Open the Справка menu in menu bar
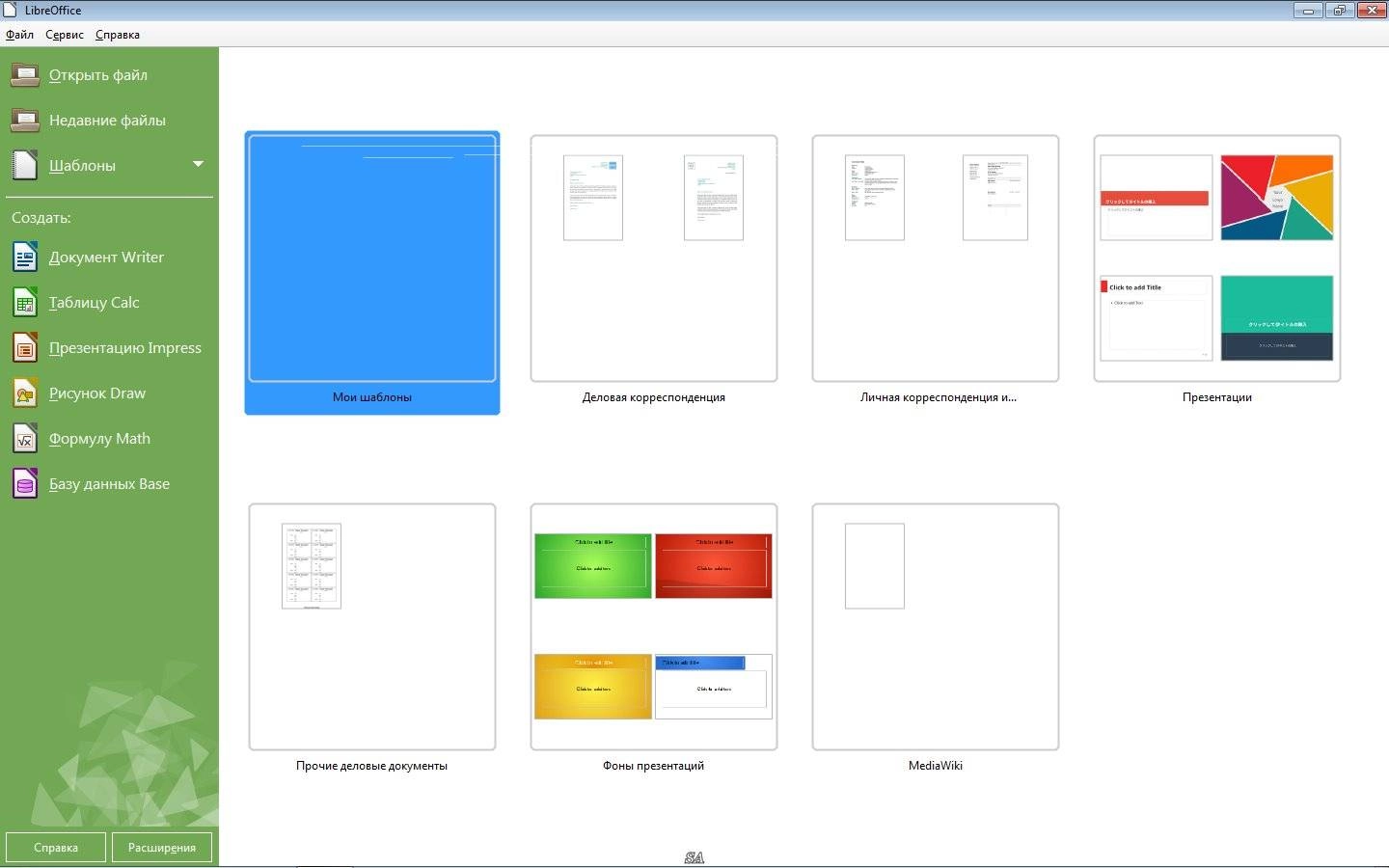This screenshot has height=868, width=1389. 118,35
